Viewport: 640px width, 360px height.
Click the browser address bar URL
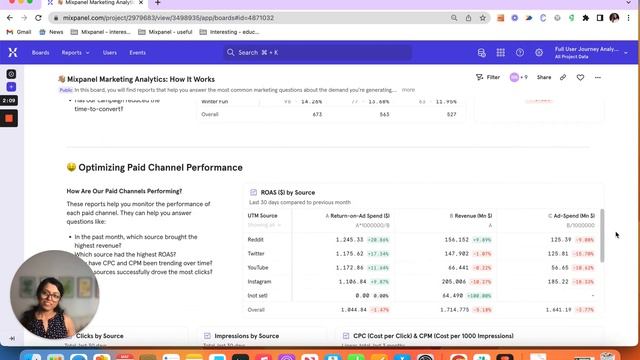pos(168,18)
